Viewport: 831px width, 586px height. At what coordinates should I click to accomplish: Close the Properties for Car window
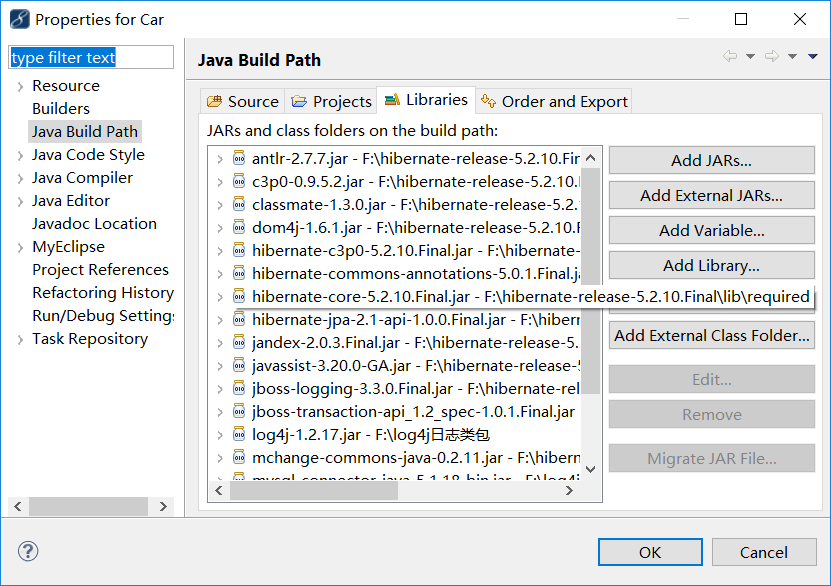pyautogui.click(x=800, y=20)
